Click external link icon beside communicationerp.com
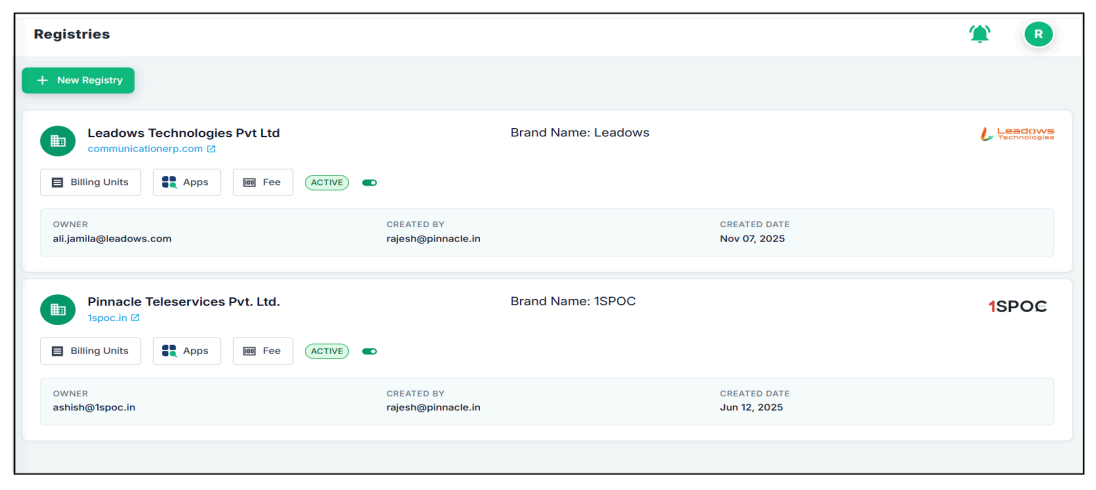This screenshot has height=490, width=1096. (211, 149)
